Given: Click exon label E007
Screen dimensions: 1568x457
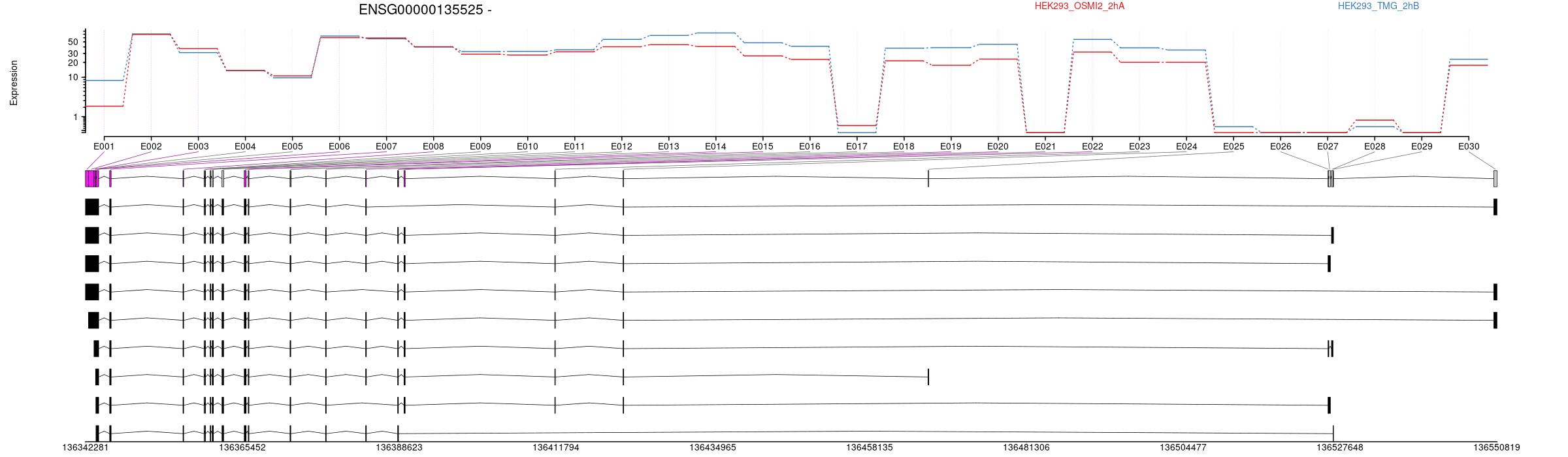Looking at the screenshot, I should coord(386,147).
